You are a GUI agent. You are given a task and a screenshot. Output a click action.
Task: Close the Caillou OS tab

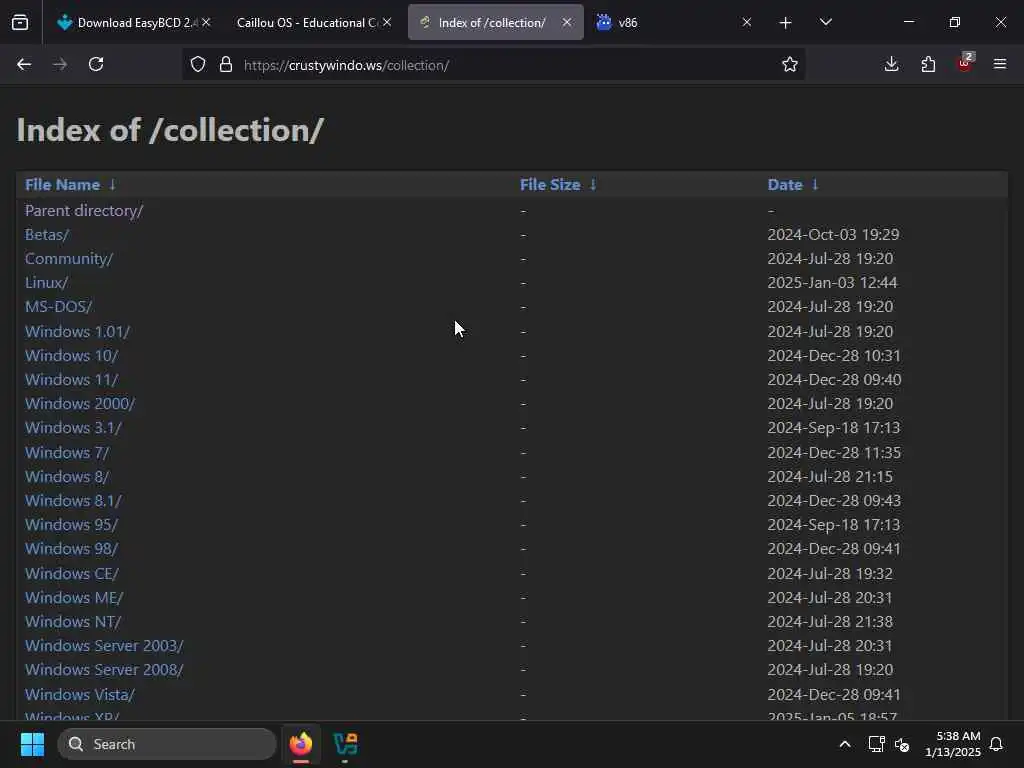click(387, 22)
